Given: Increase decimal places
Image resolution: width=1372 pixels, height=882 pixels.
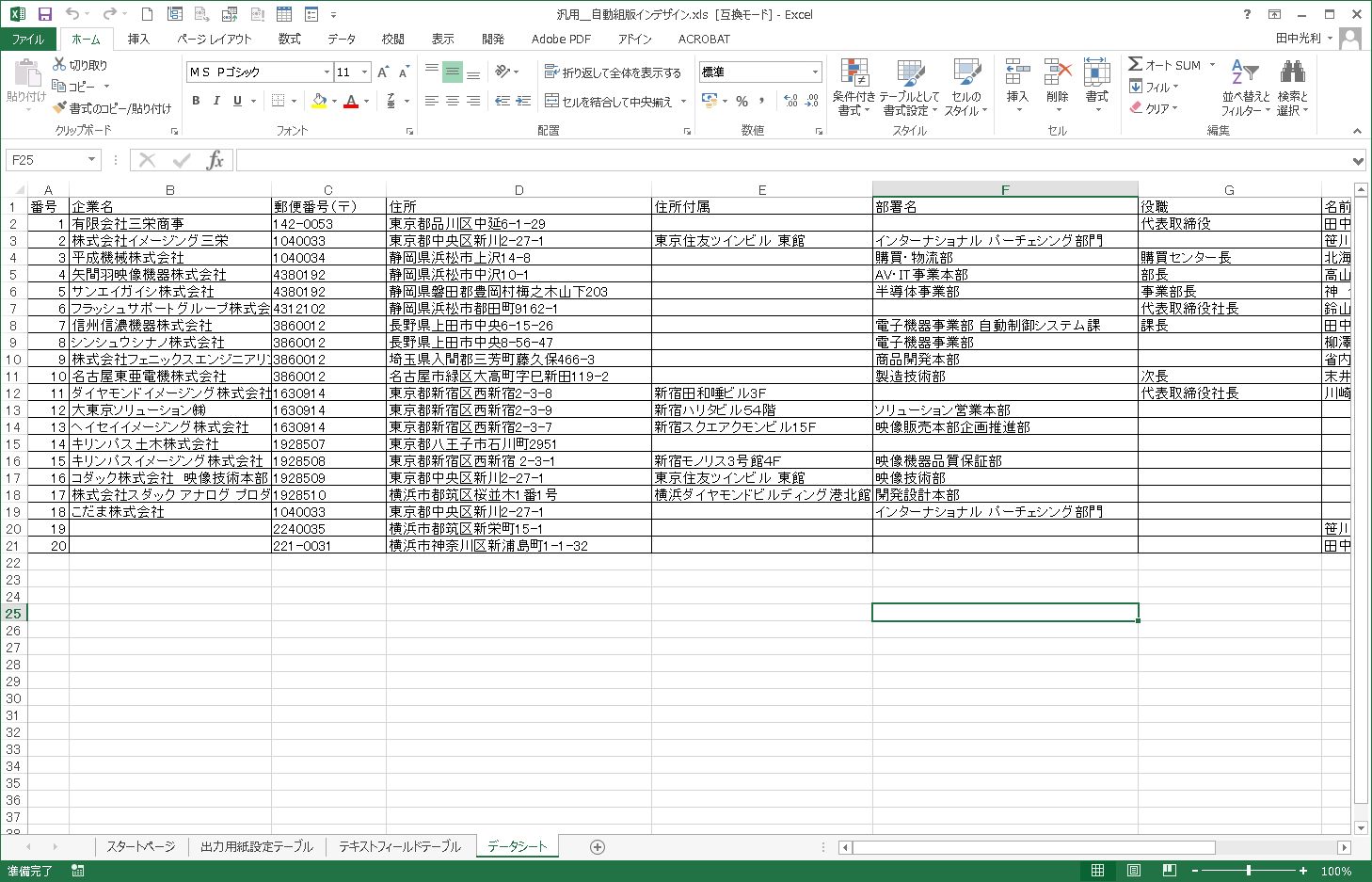Looking at the screenshot, I should 790,101.
